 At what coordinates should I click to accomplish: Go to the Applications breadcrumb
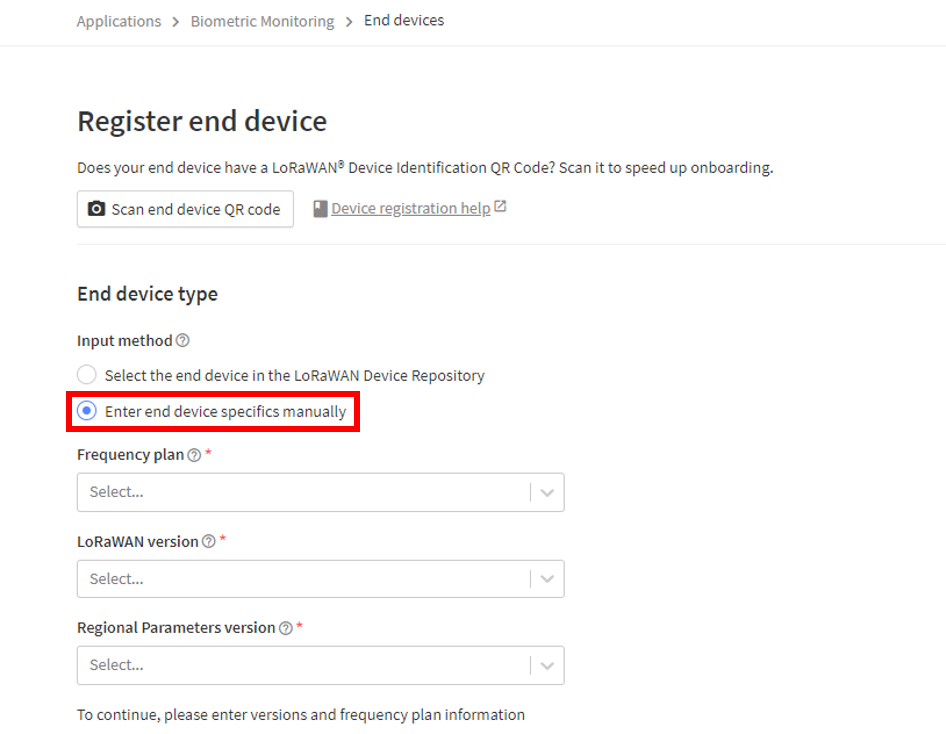(119, 21)
